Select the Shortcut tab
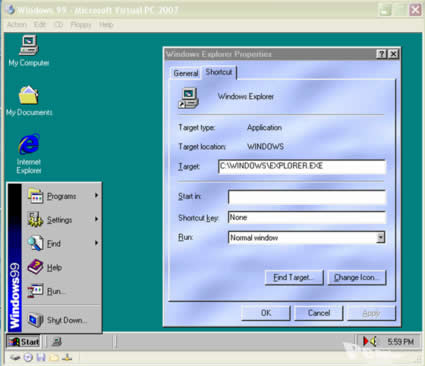 coord(219,72)
